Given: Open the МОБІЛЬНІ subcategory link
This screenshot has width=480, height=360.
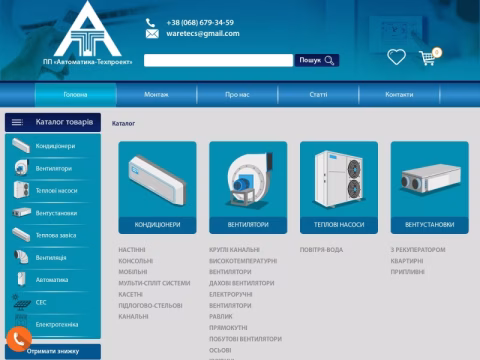Looking at the screenshot, I should [133, 272].
